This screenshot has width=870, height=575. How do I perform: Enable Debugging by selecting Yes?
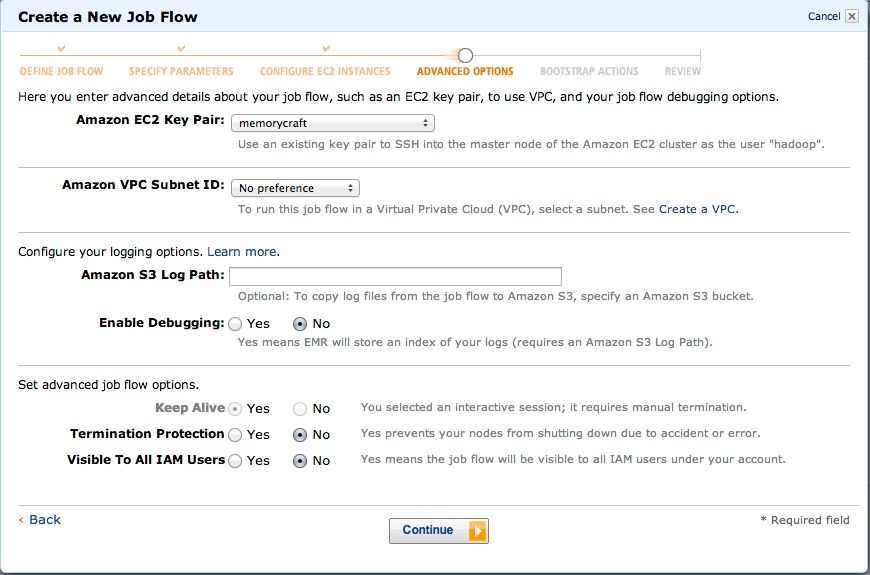click(235, 324)
